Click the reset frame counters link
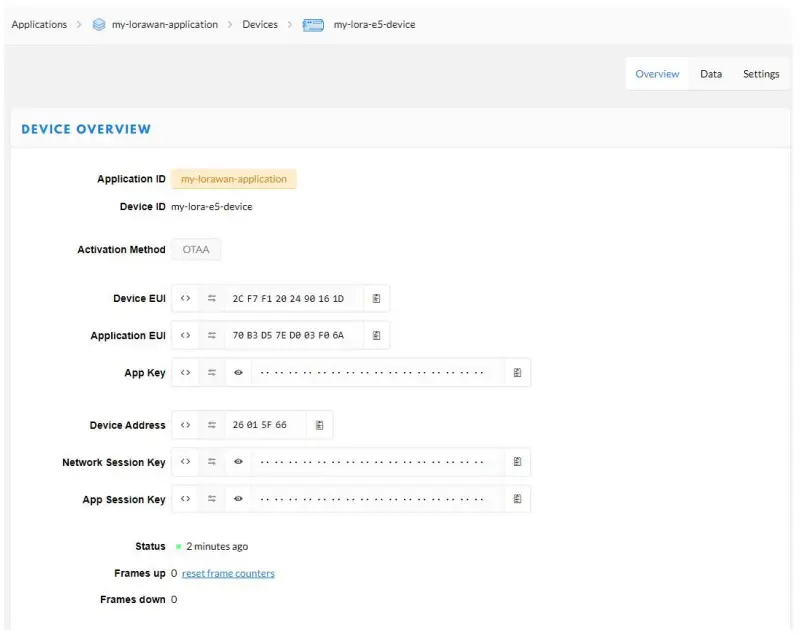 click(228, 573)
